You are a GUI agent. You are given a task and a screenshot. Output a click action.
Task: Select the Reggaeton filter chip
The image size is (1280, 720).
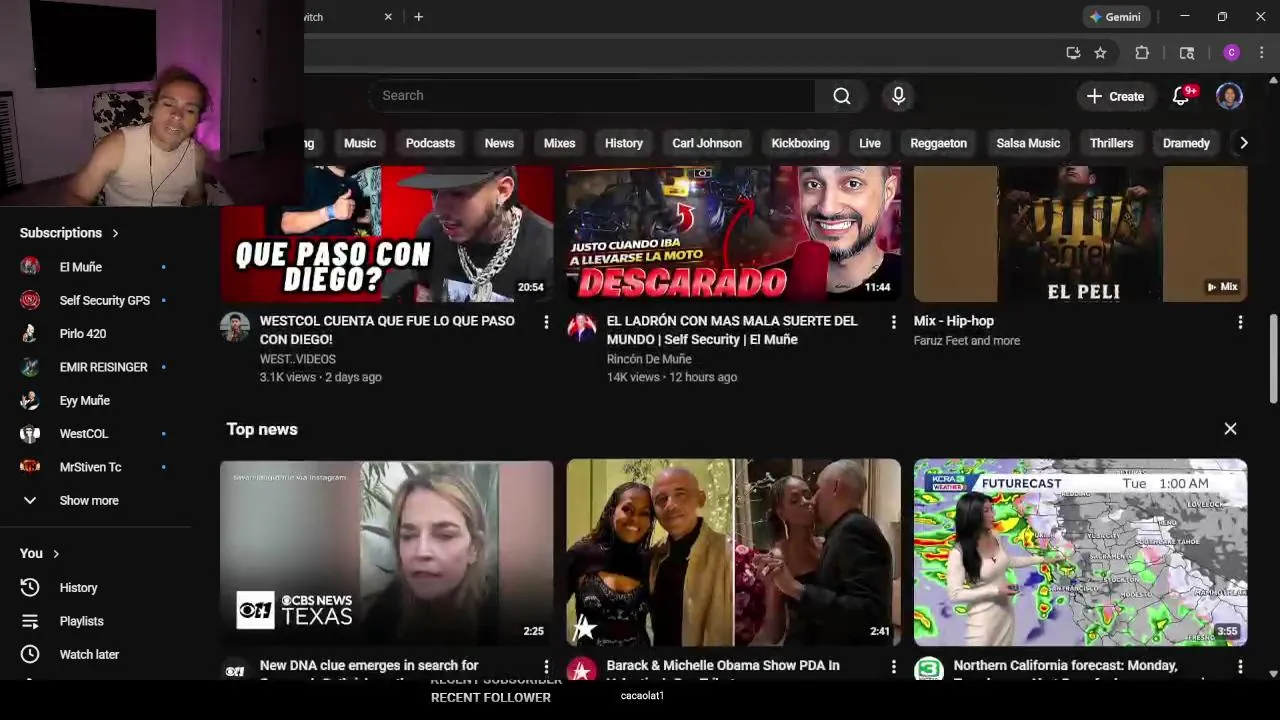pyautogui.click(x=938, y=143)
